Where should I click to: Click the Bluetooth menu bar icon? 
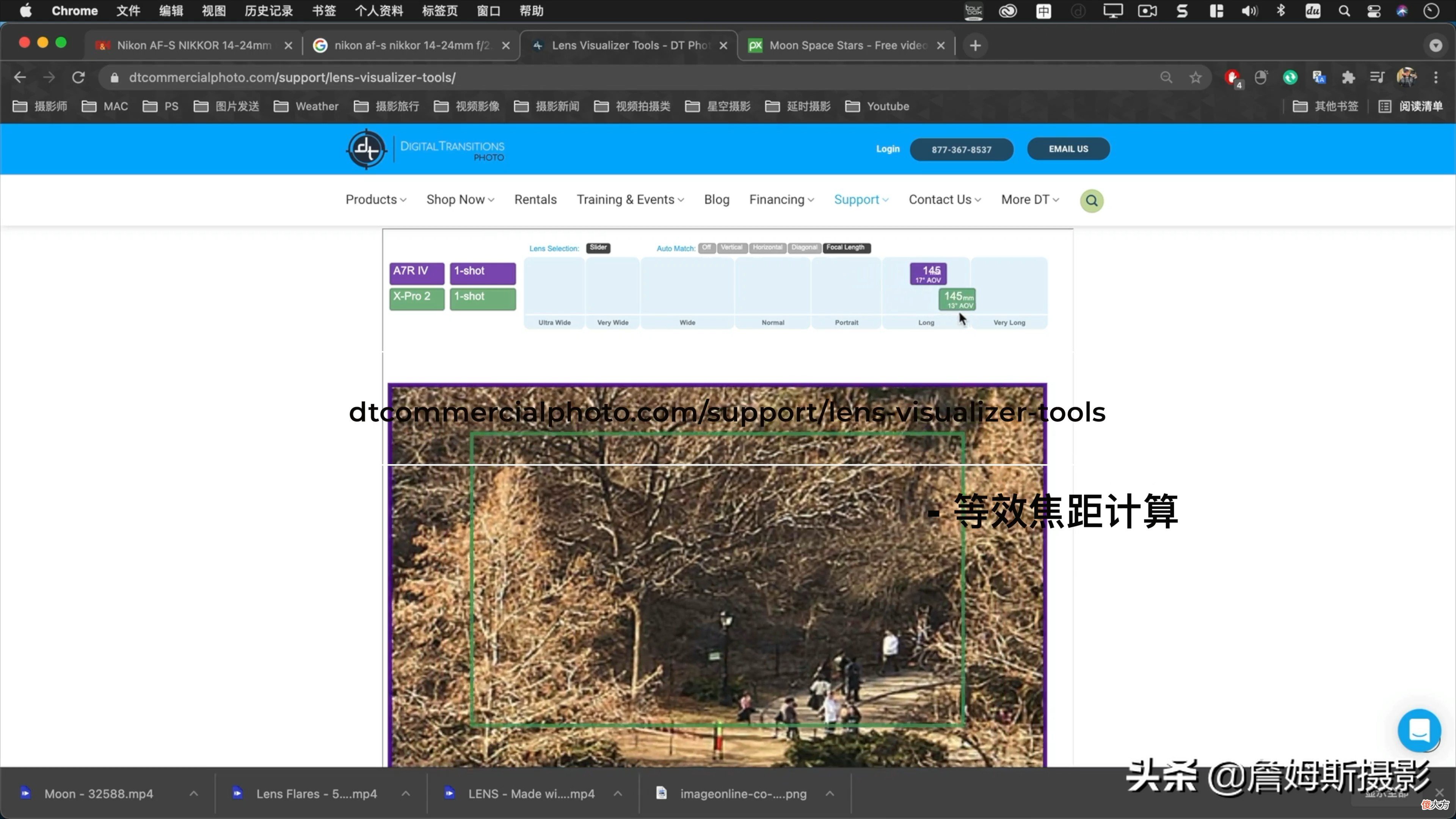[1281, 11]
